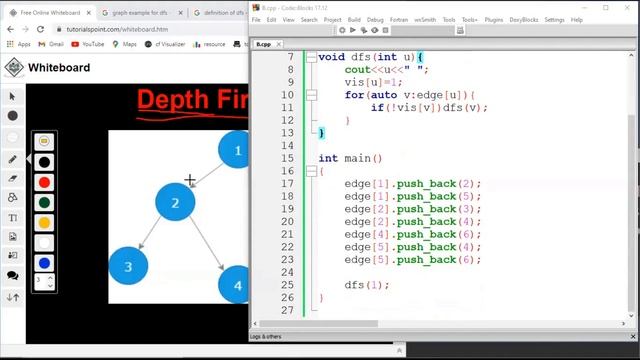
Task: Pick the dark circle color tool
Action: tap(13, 116)
